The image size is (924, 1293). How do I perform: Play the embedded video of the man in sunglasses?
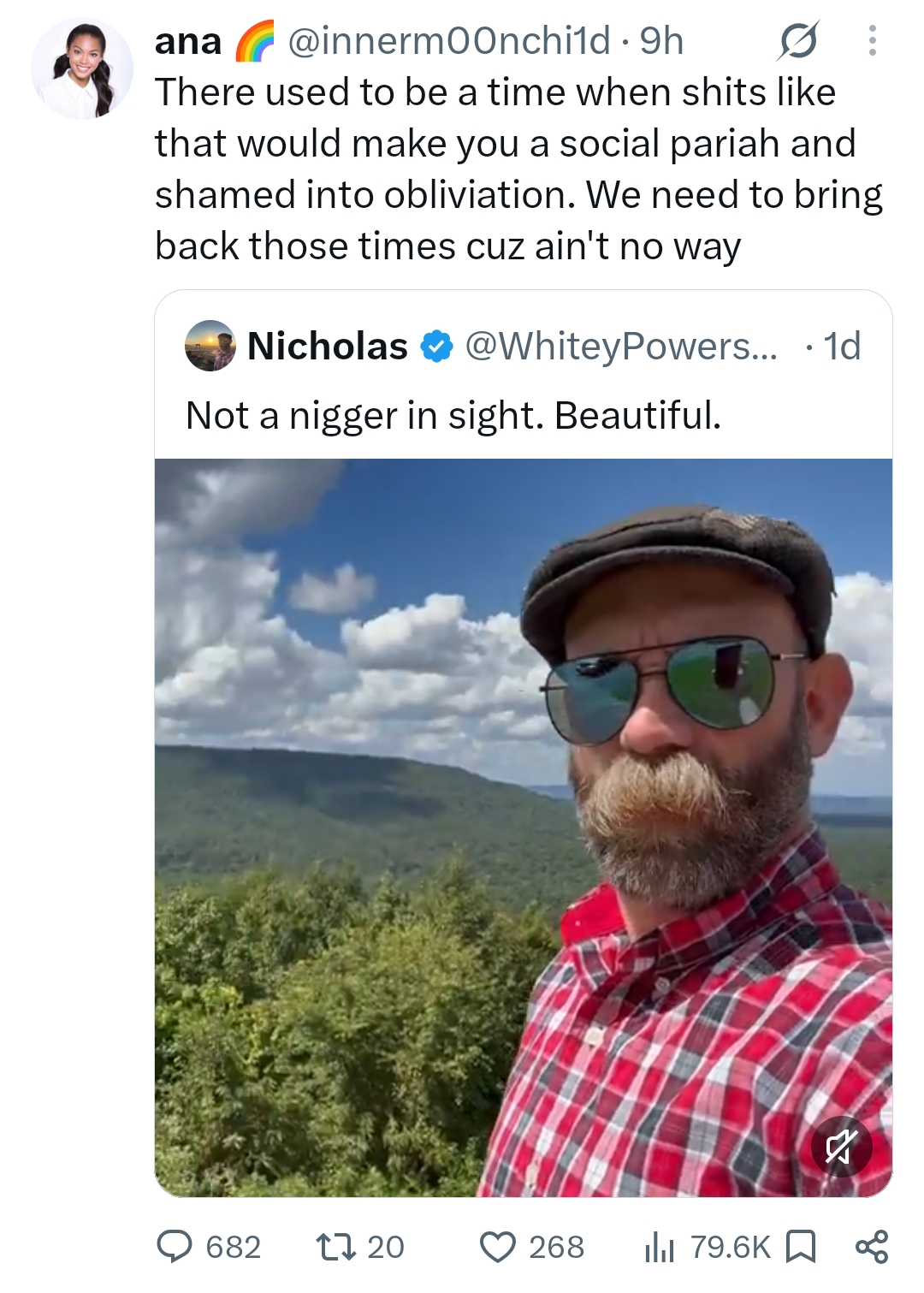(524, 827)
